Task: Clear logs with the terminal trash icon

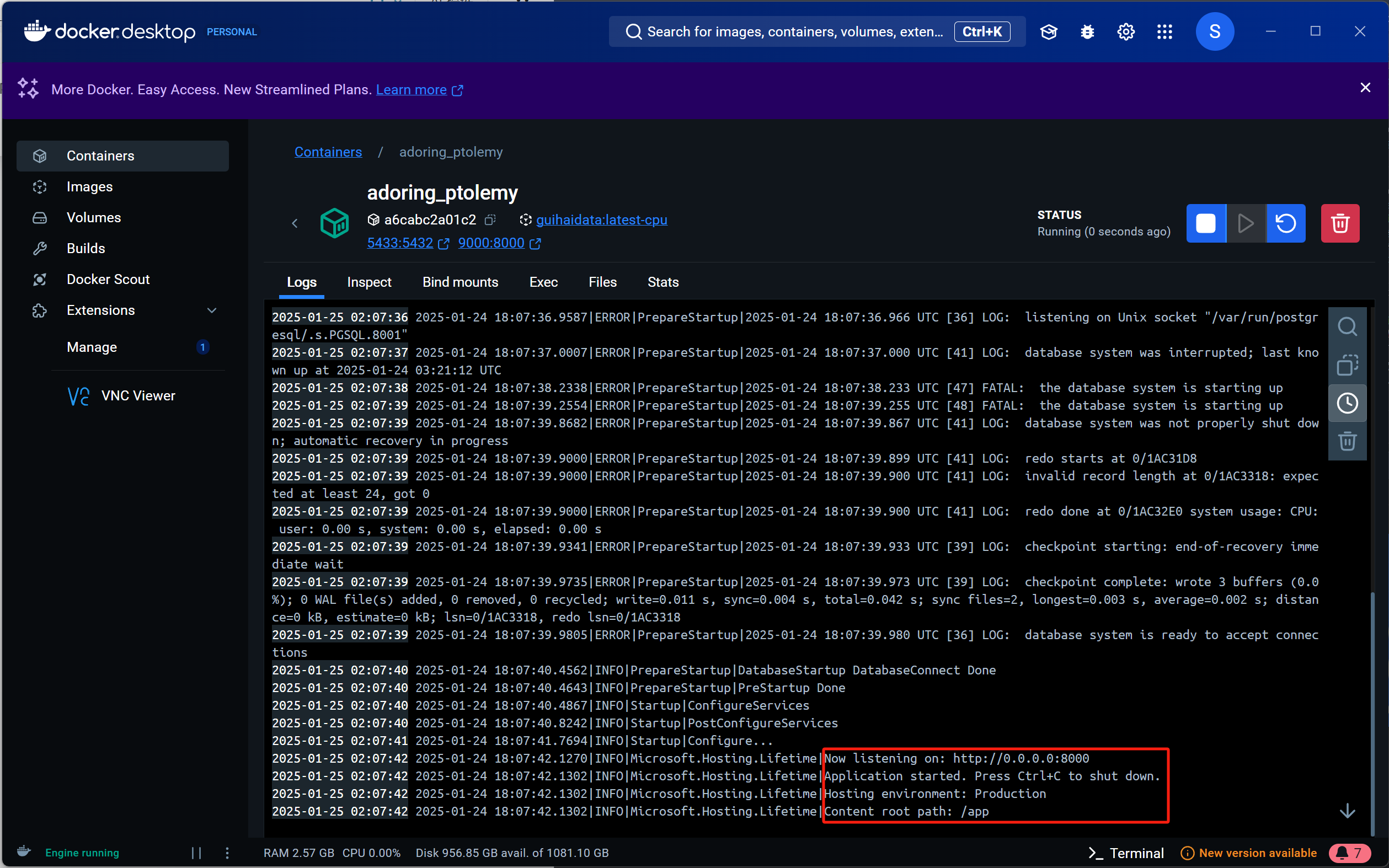Action: (1347, 441)
